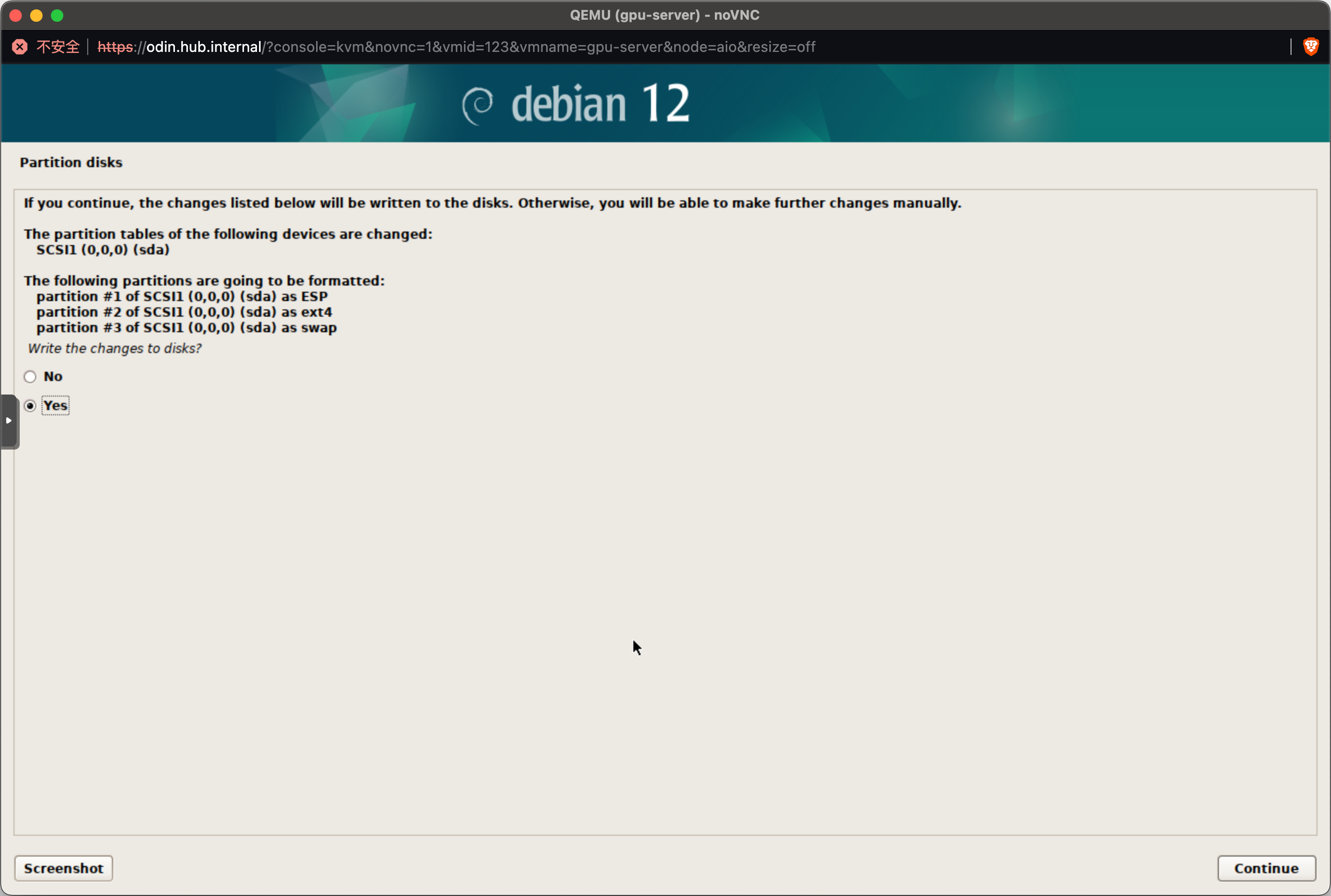
Task: Click the partition #3 swap line
Action: point(187,328)
